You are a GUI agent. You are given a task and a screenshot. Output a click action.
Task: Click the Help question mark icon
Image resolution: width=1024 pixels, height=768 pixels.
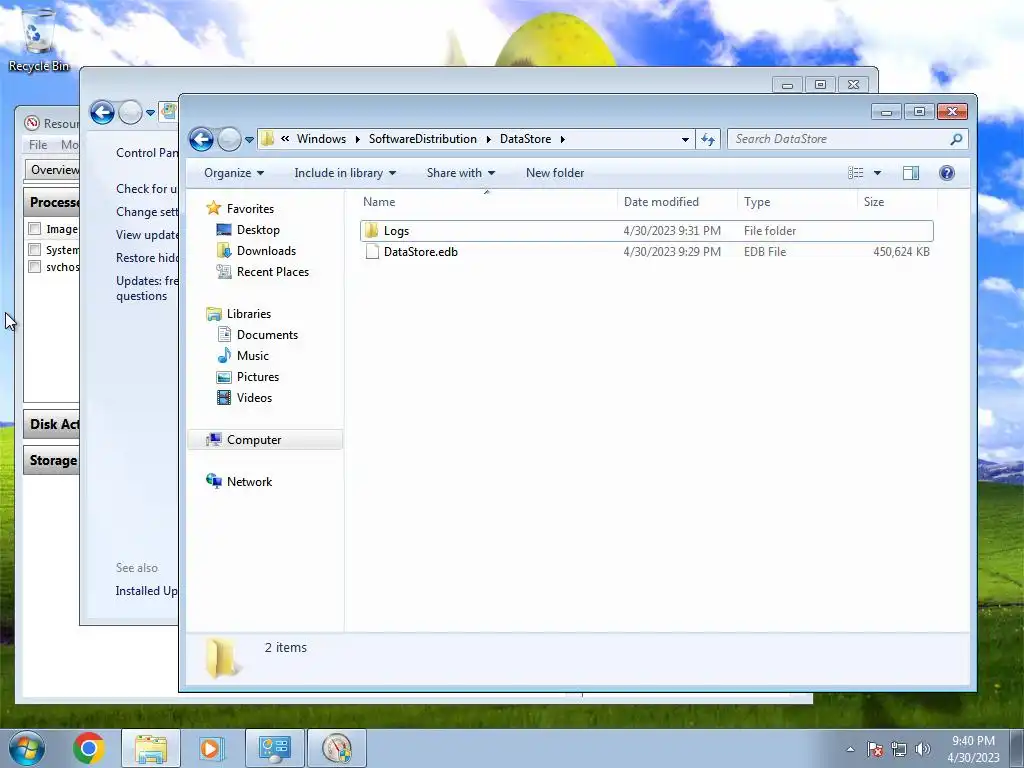[946, 173]
